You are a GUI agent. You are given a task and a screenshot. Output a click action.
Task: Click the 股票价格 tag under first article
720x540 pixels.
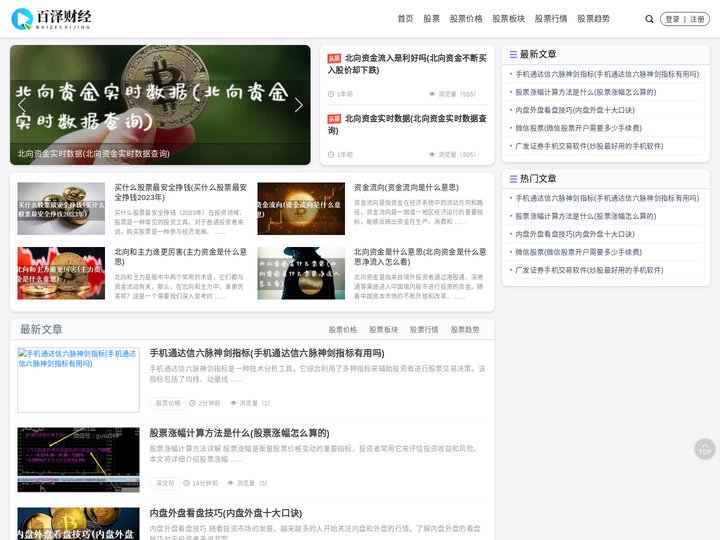click(168, 403)
